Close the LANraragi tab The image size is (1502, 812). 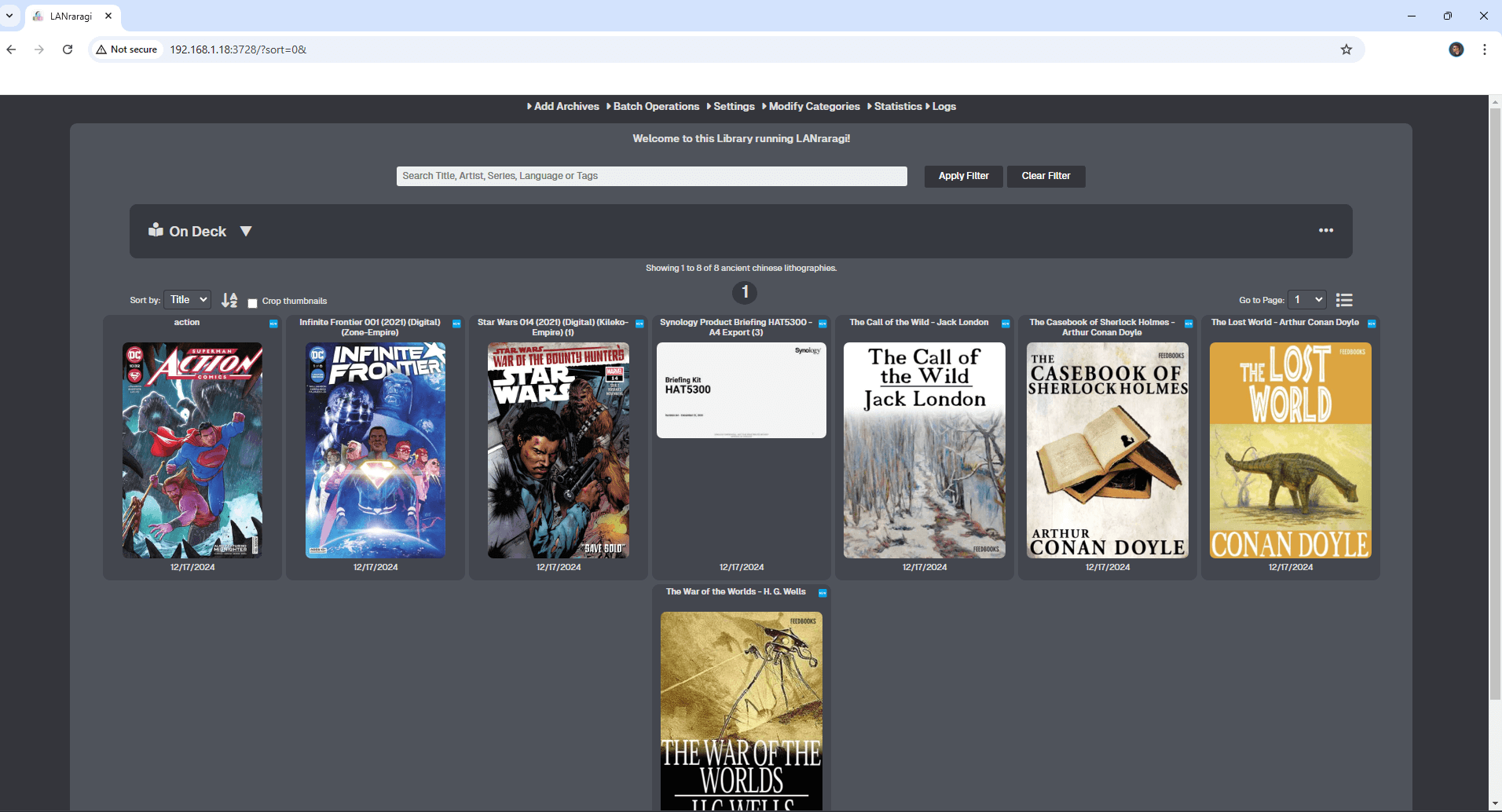108,16
